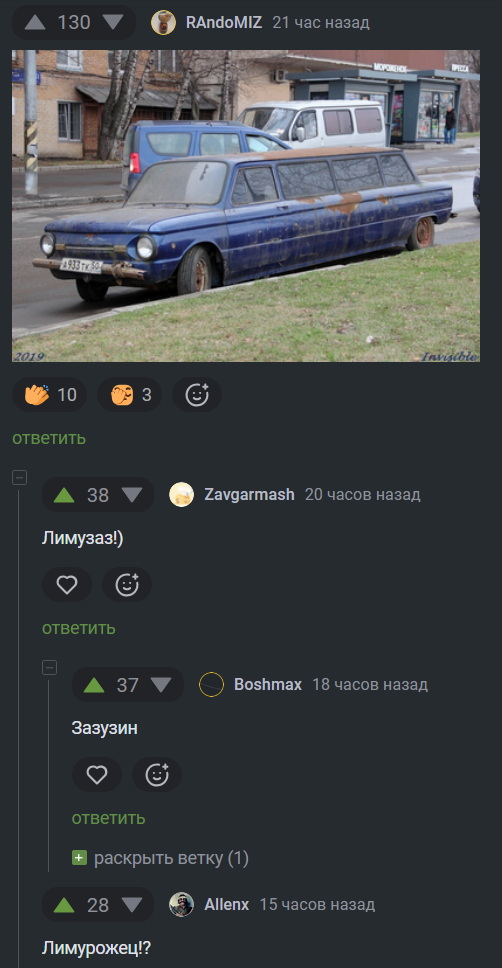Reply to Zavgarmash's comment via 'ответить'

(x=78, y=628)
